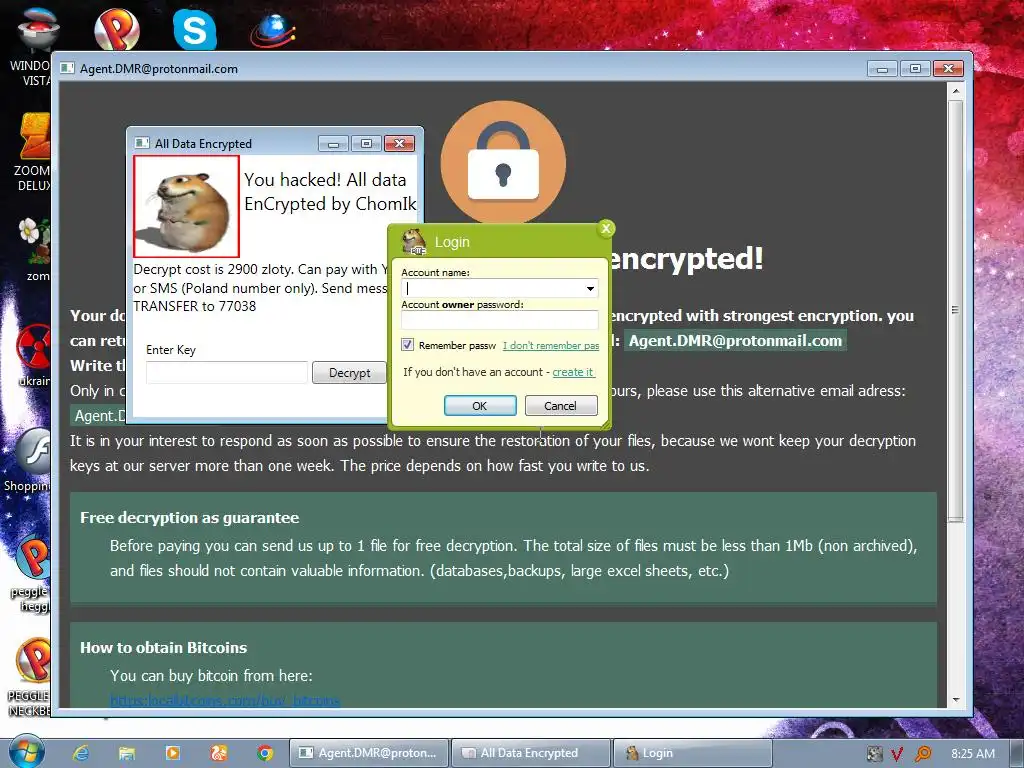The height and width of the screenshot is (768, 1024).
Task: Launch Internet Explorer from taskbar
Action: (81, 753)
